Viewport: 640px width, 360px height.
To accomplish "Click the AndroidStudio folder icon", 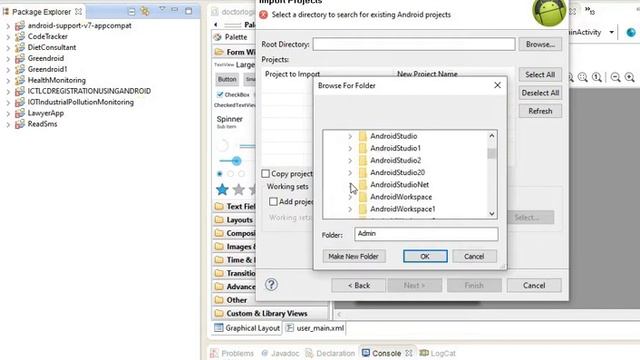I will click(362, 136).
